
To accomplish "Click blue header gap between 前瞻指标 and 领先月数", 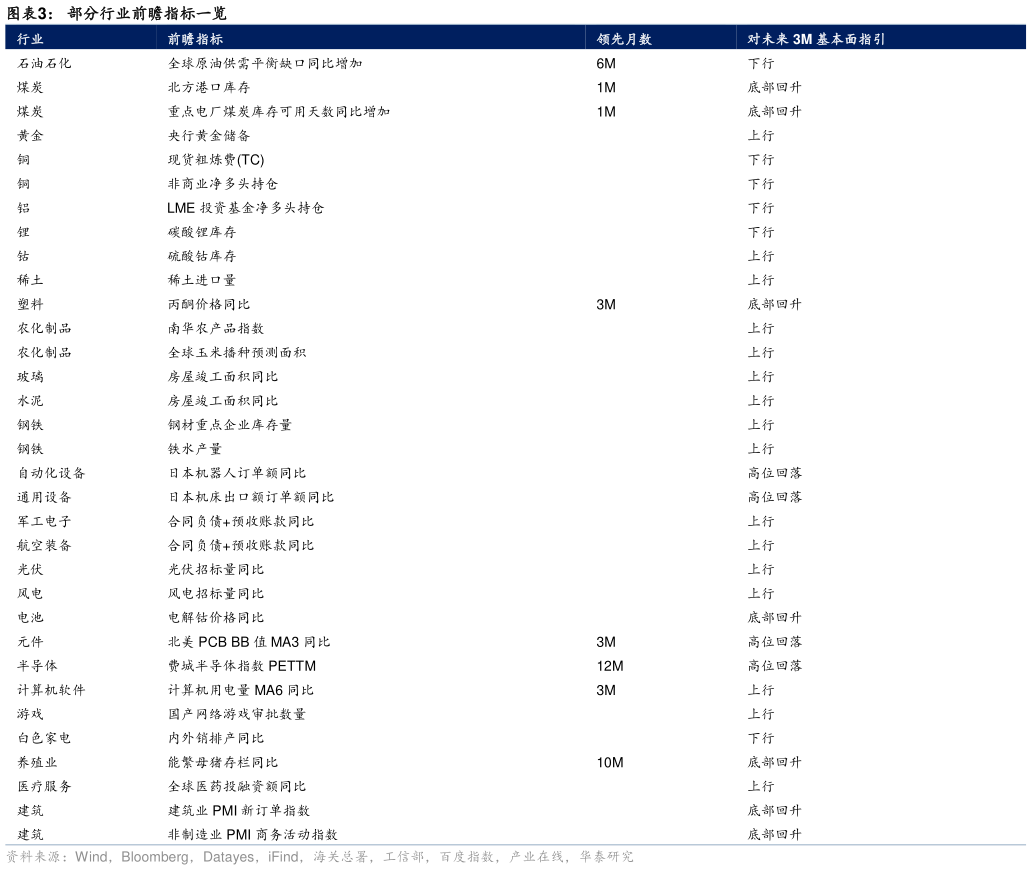I will pyautogui.click(x=410, y=40).
